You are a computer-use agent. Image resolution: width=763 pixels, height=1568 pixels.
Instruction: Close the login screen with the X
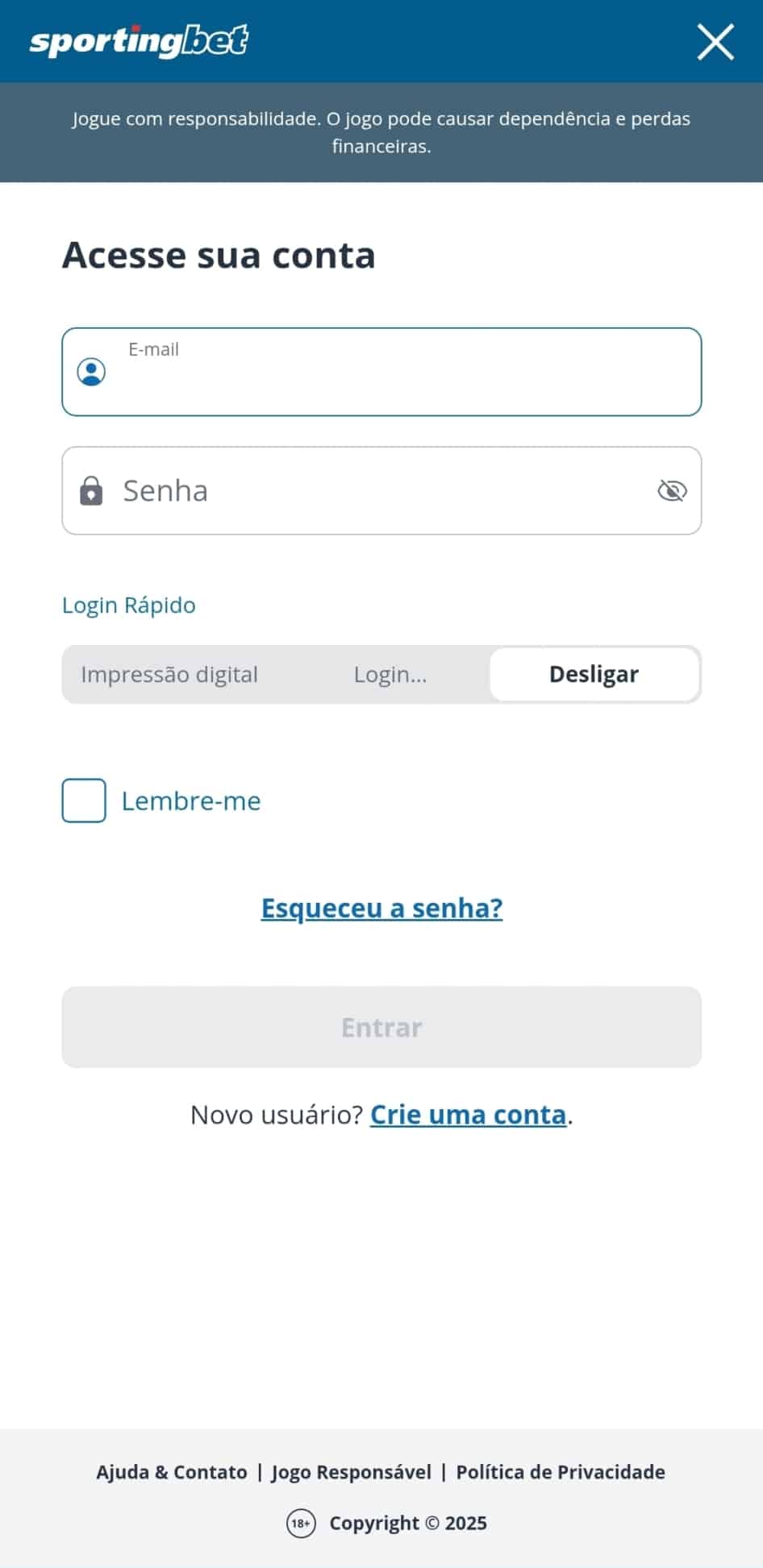point(715,42)
